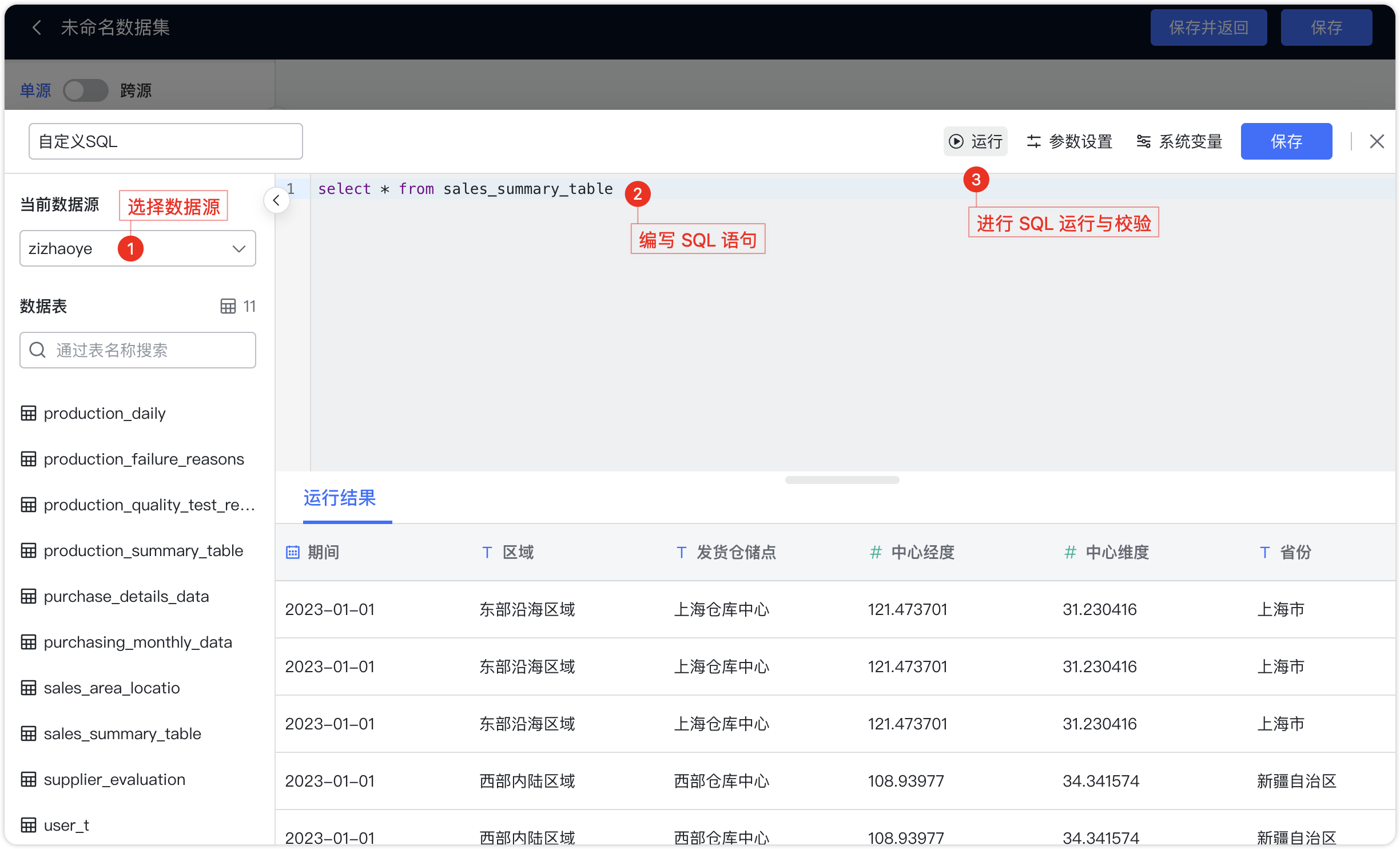Click the text type icon of 发货仓储点
The height and width of the screenshot is (849, 1400).
point(682,552)
